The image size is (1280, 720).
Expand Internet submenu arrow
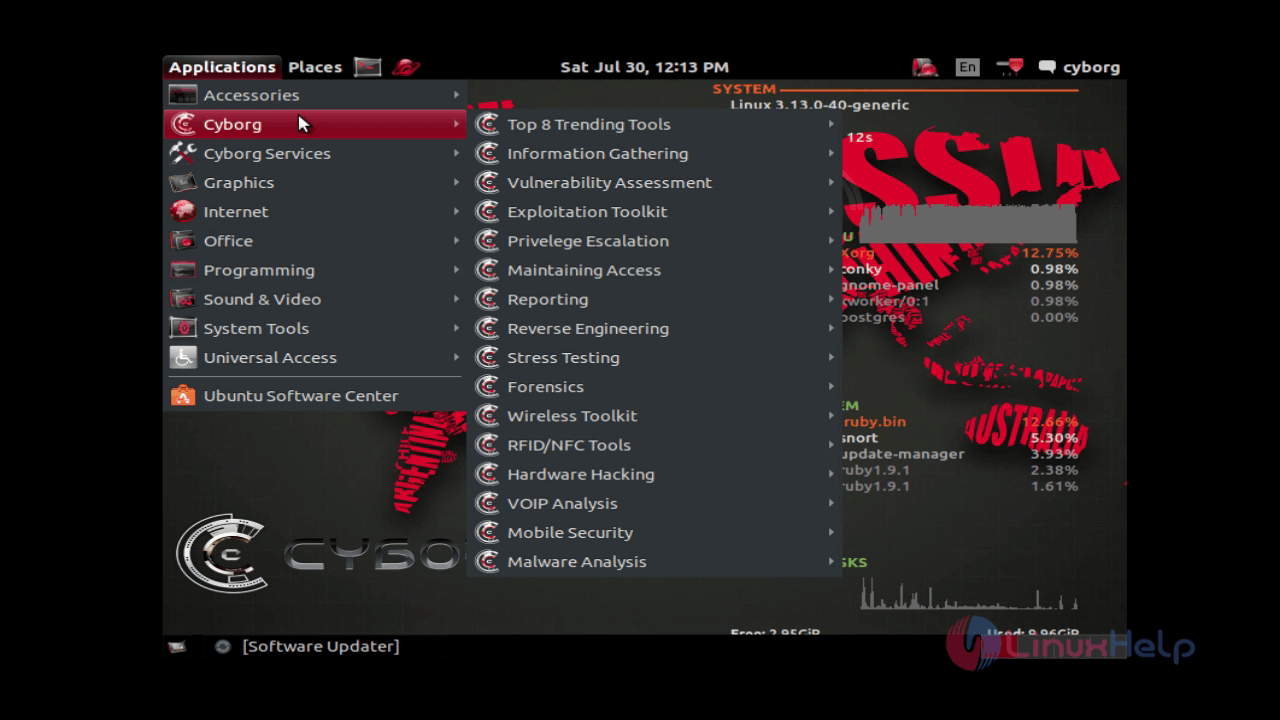[x=456, y=211]
